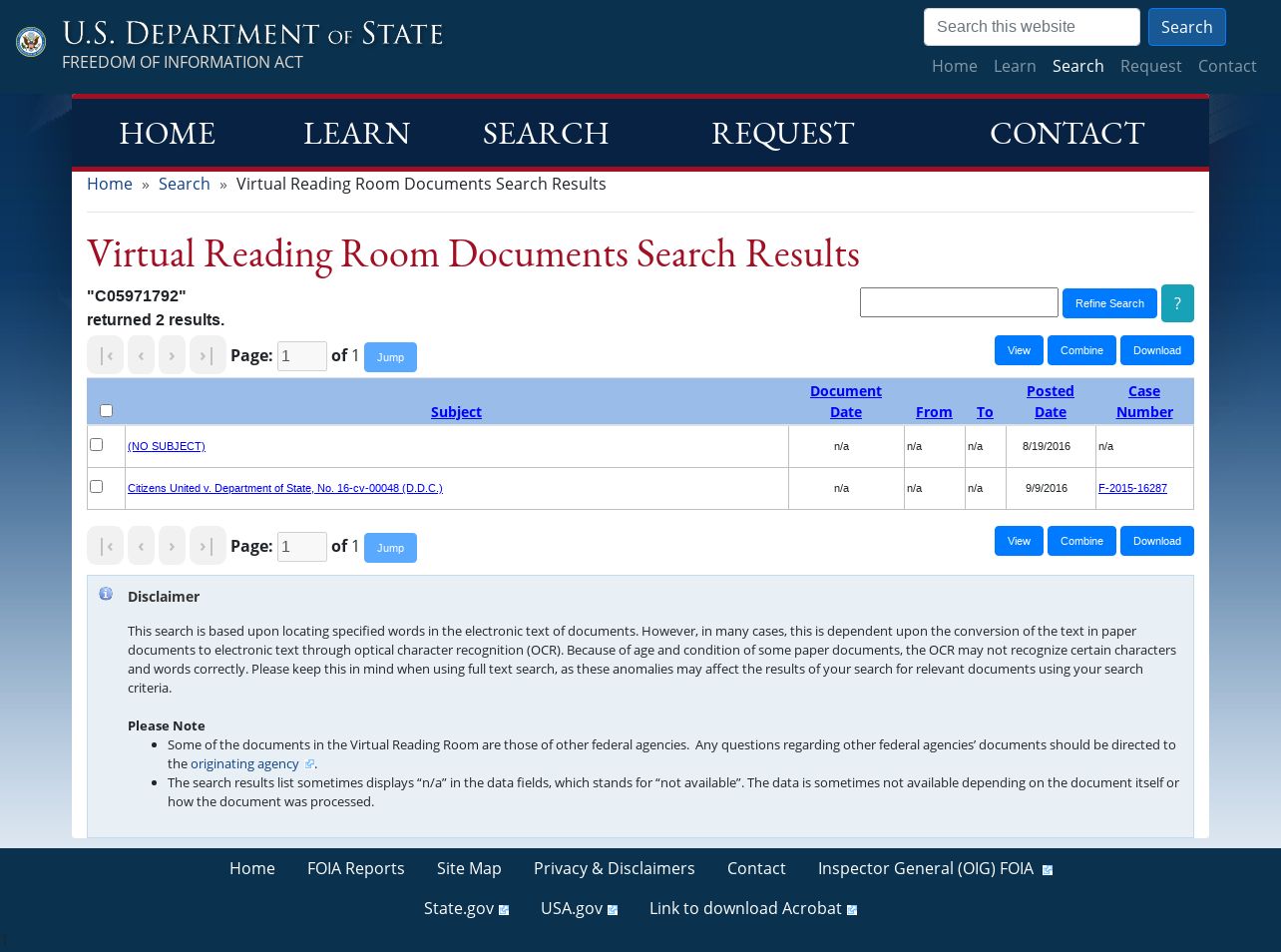This screenshot has width=1281, height=952.
Task: Go to previous page in bottom pager
Action: coord(142,546)
